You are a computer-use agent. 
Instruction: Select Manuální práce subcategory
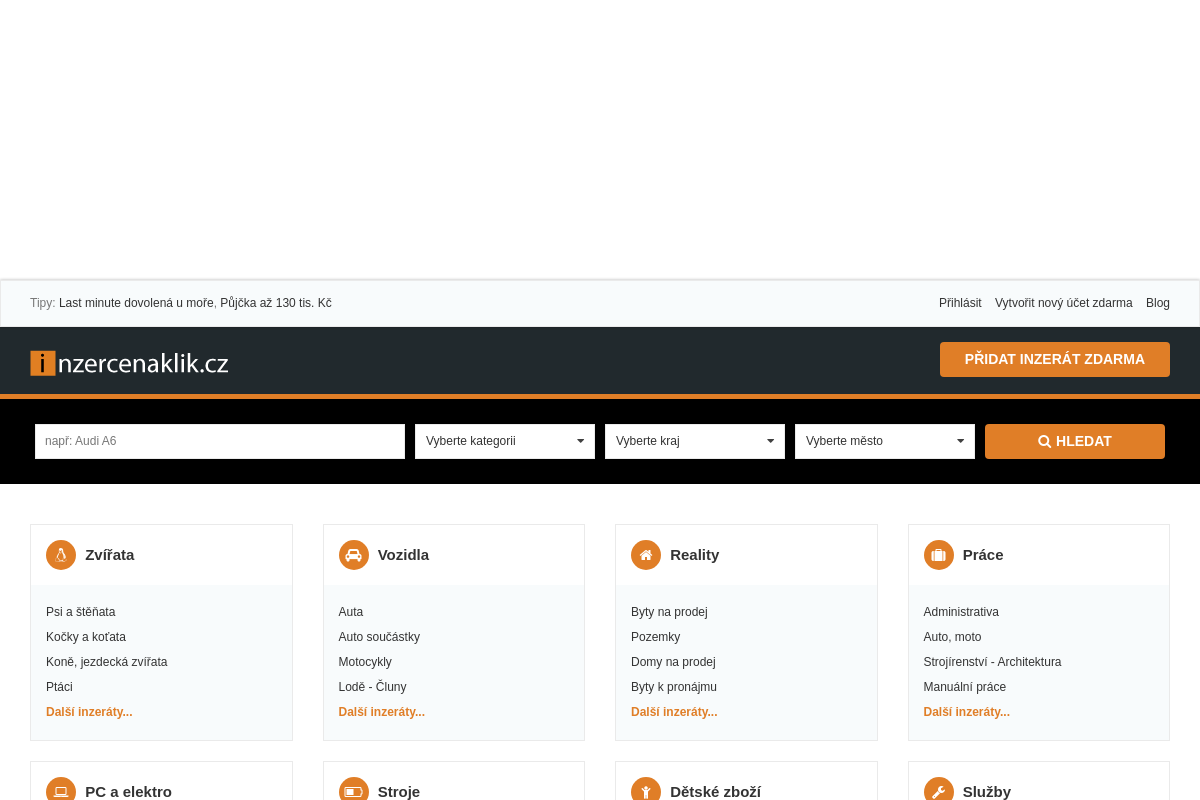coord(965,687)
